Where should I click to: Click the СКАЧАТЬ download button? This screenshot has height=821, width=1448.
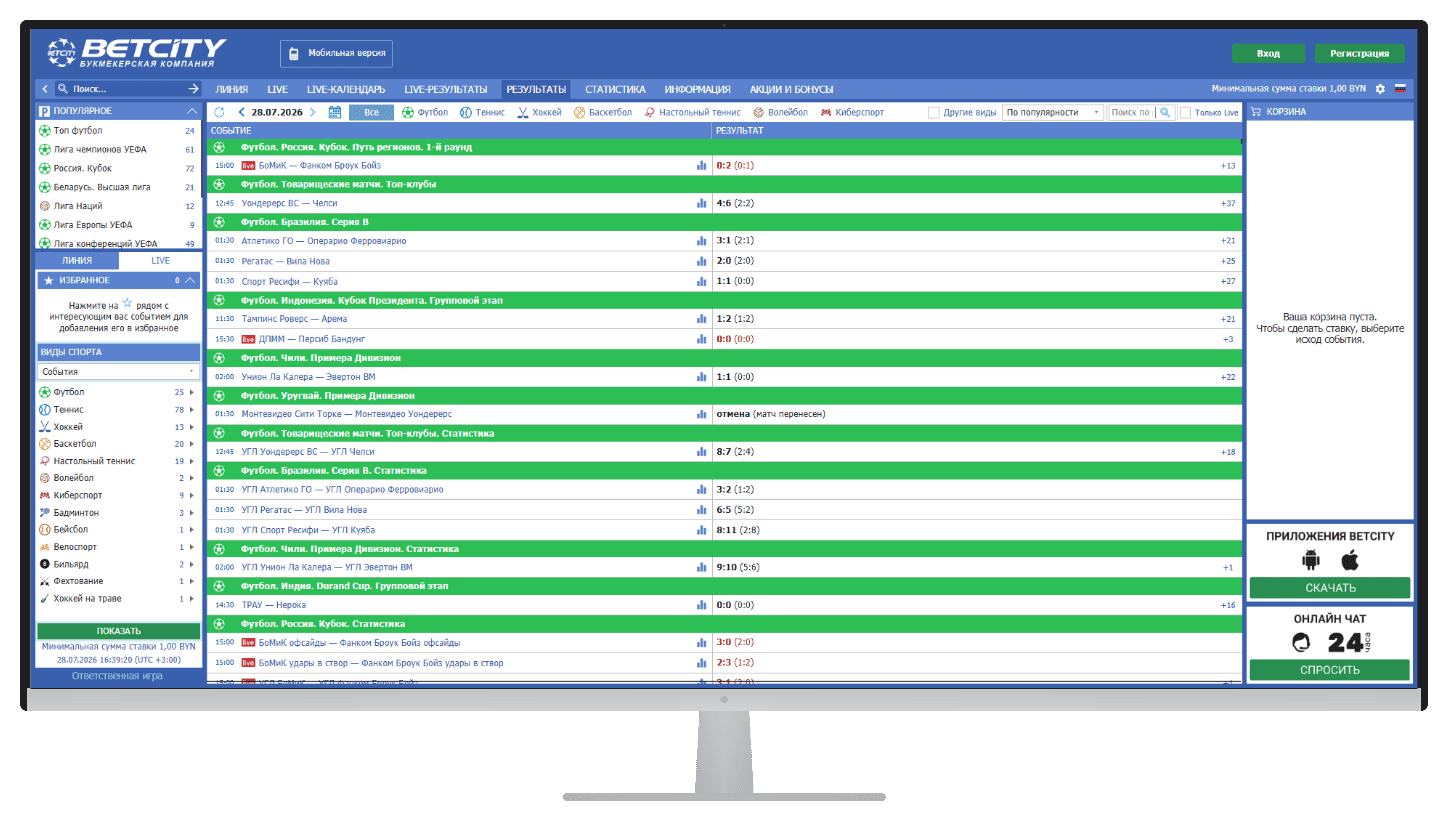pyautogui.click(x=1330, y=588)
